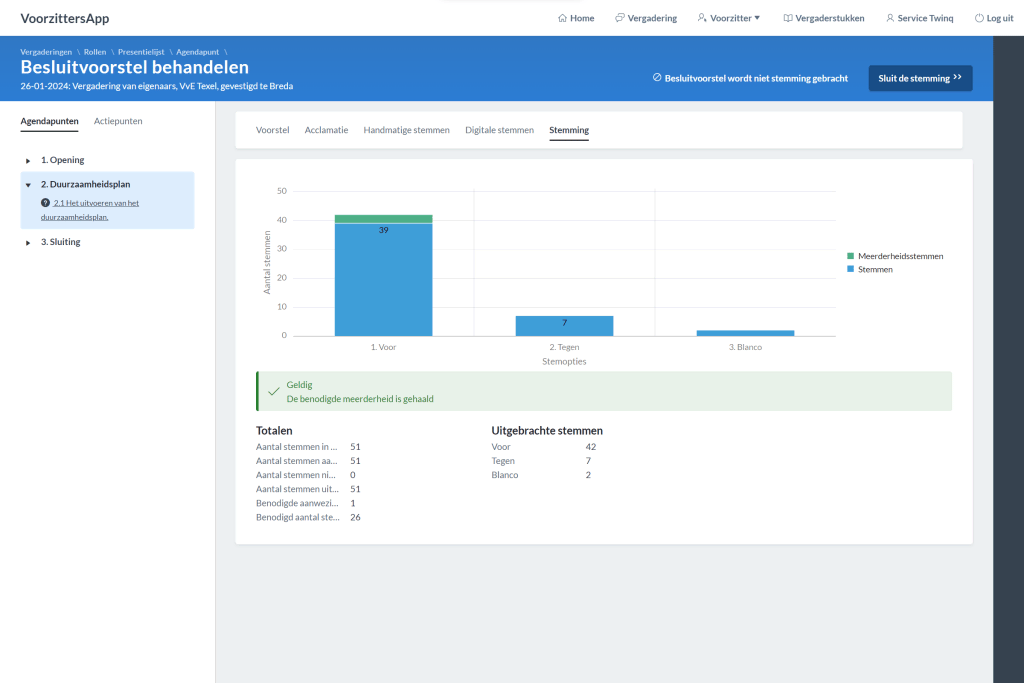Screen dimensions: 1024x683
Task: Click the Vergadering speech bubble icon
Action: pos(620,18)
